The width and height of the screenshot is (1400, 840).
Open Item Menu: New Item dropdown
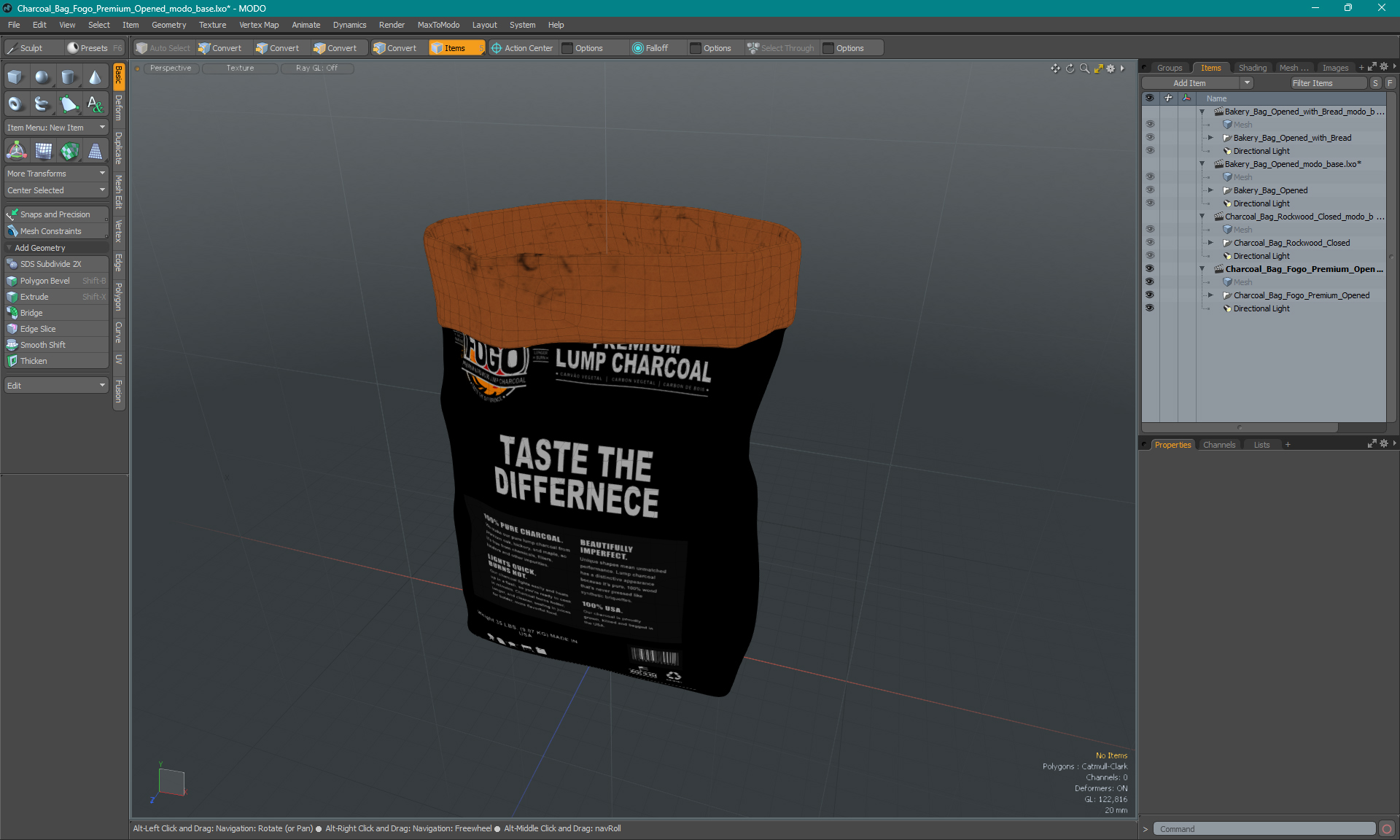(x=56, y=128)
